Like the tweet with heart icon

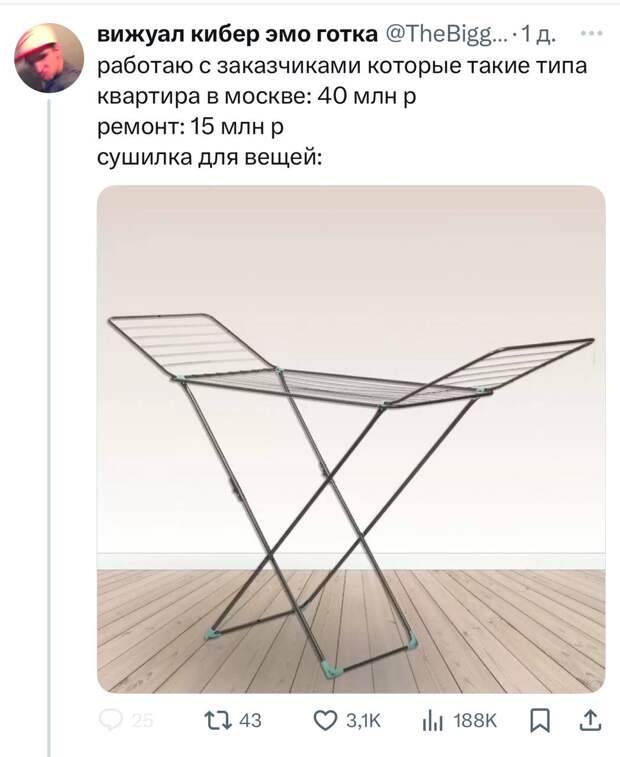click(x=325, y=721)
